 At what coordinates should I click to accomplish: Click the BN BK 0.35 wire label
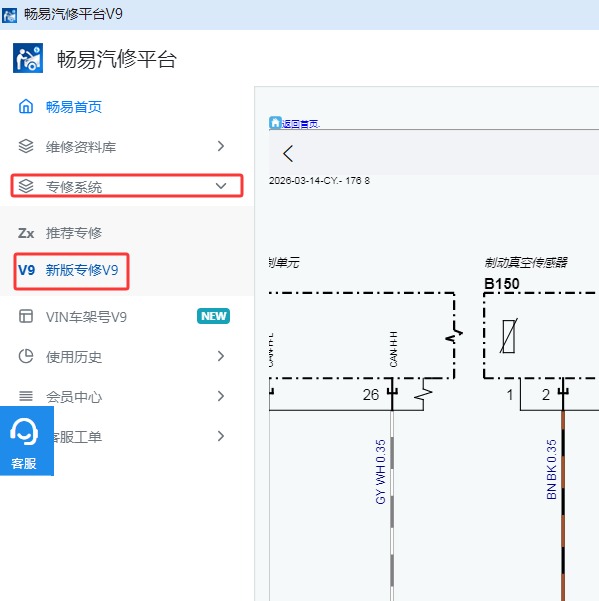click(551, 470)
